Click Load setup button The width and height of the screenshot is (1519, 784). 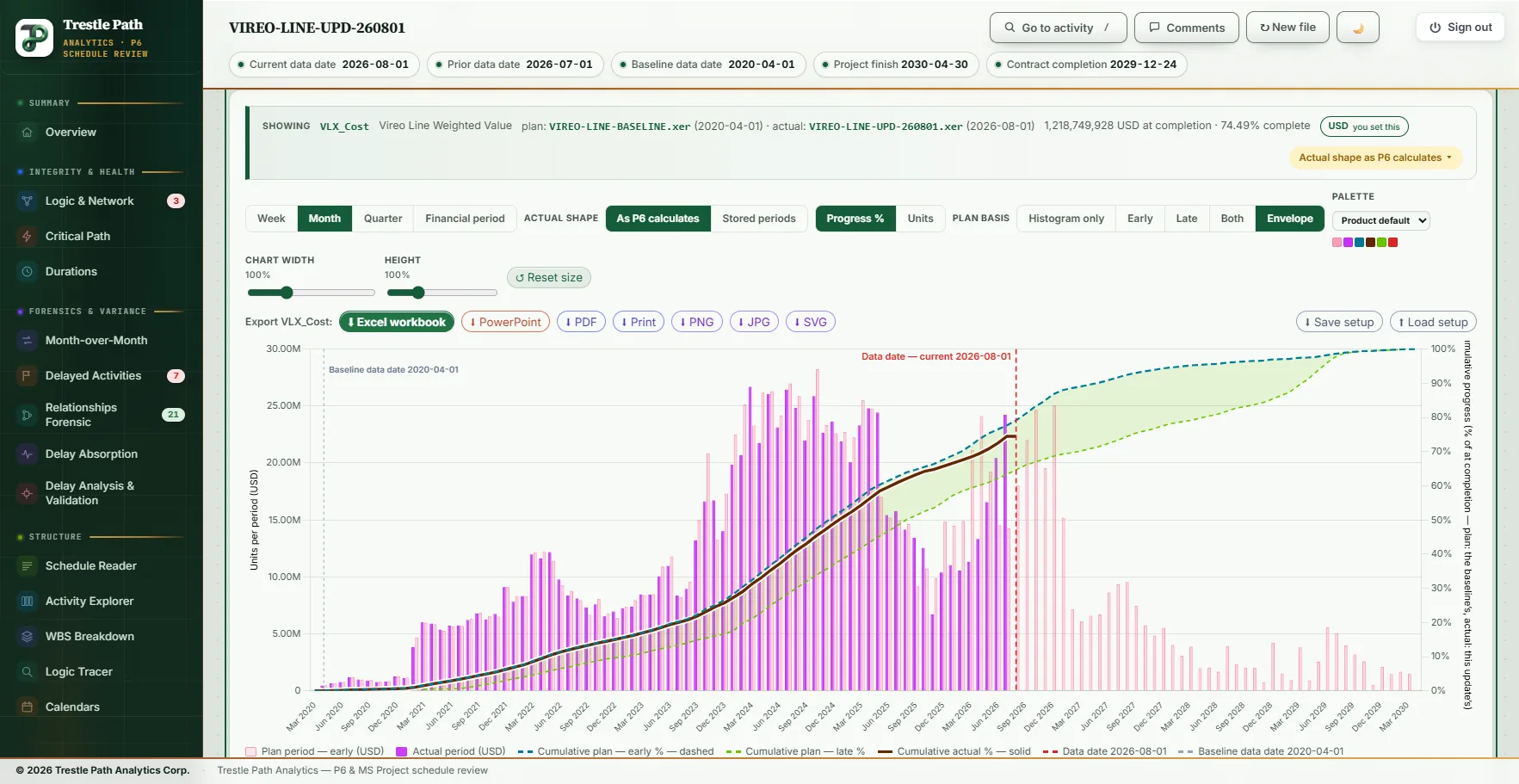(x=1433, y=322)
